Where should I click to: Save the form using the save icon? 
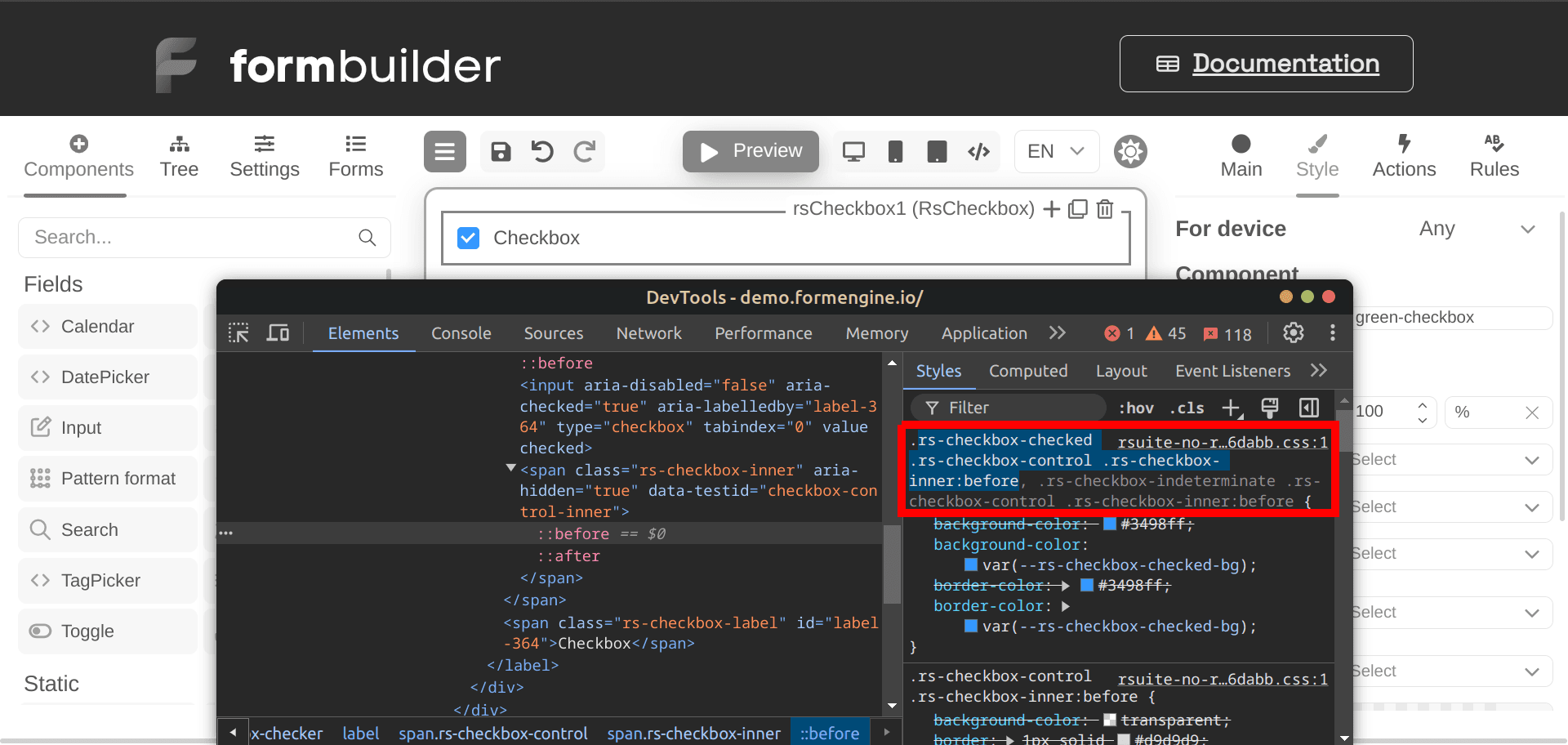501,151
